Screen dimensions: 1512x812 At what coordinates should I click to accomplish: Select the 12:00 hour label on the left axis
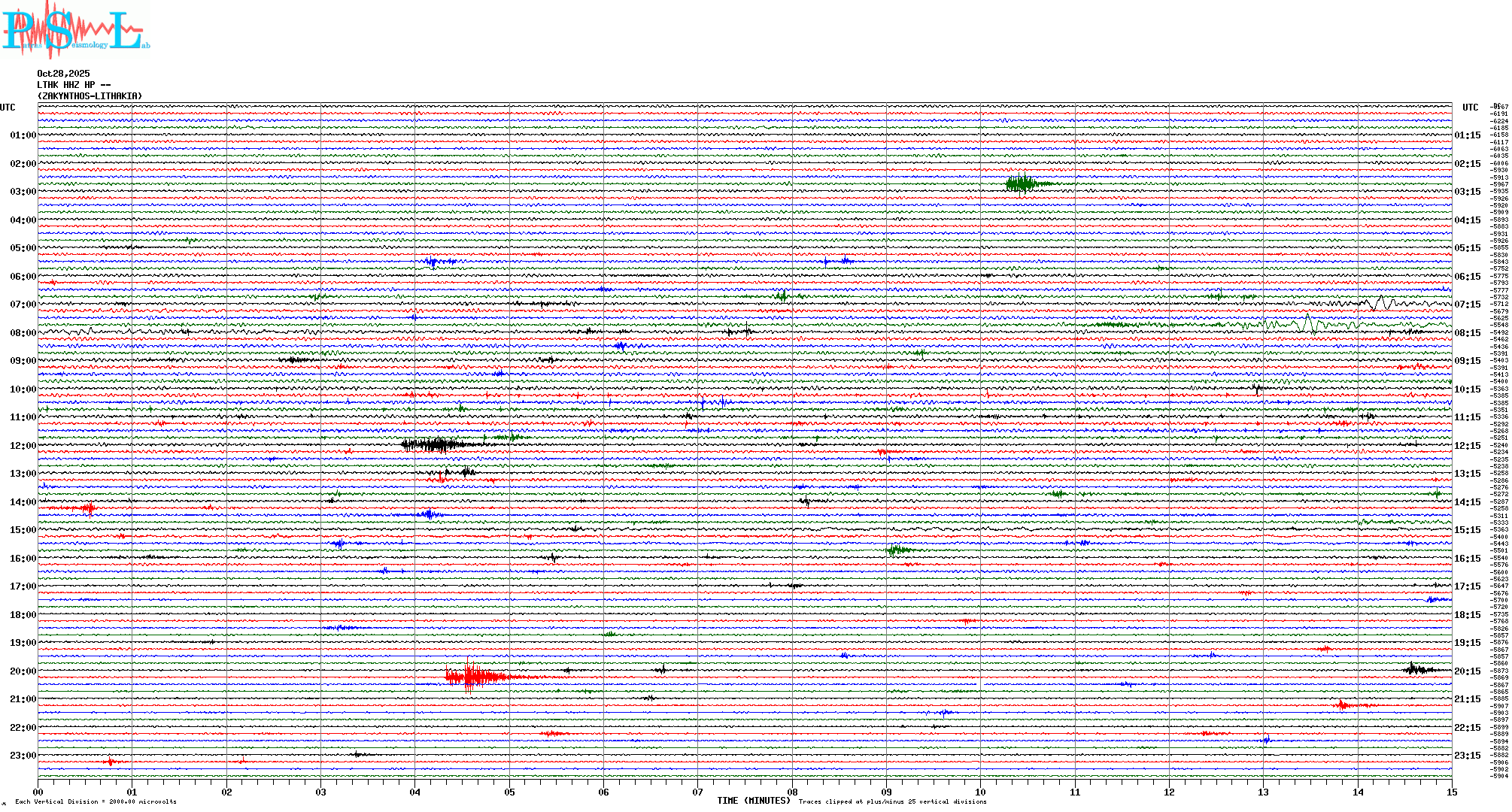[x=23, y=446]
